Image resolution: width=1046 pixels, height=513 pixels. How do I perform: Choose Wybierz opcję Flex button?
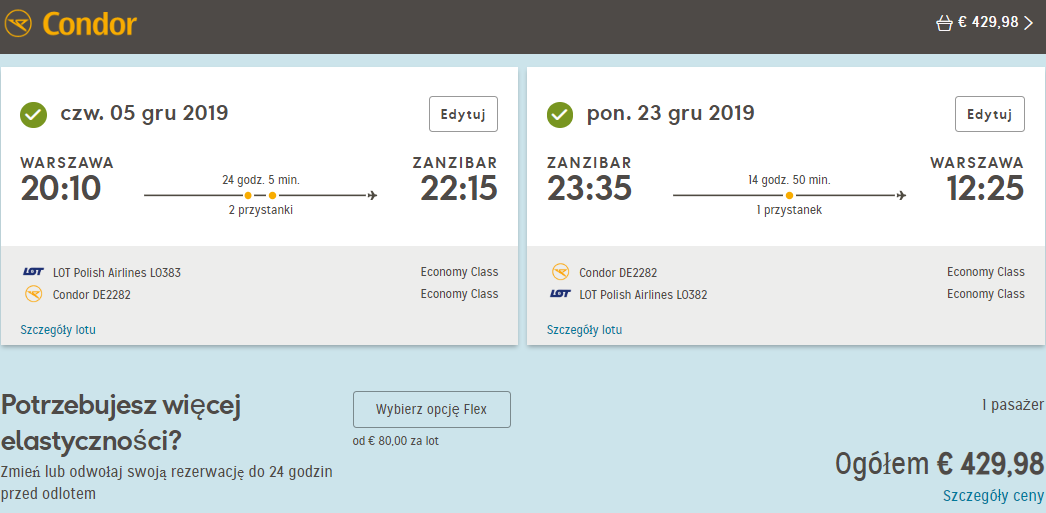pos(432,410)
